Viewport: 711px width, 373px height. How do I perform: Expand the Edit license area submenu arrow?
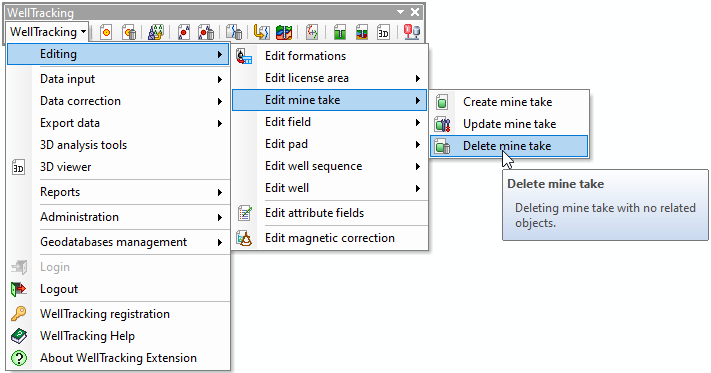click(x=418, y=78)
